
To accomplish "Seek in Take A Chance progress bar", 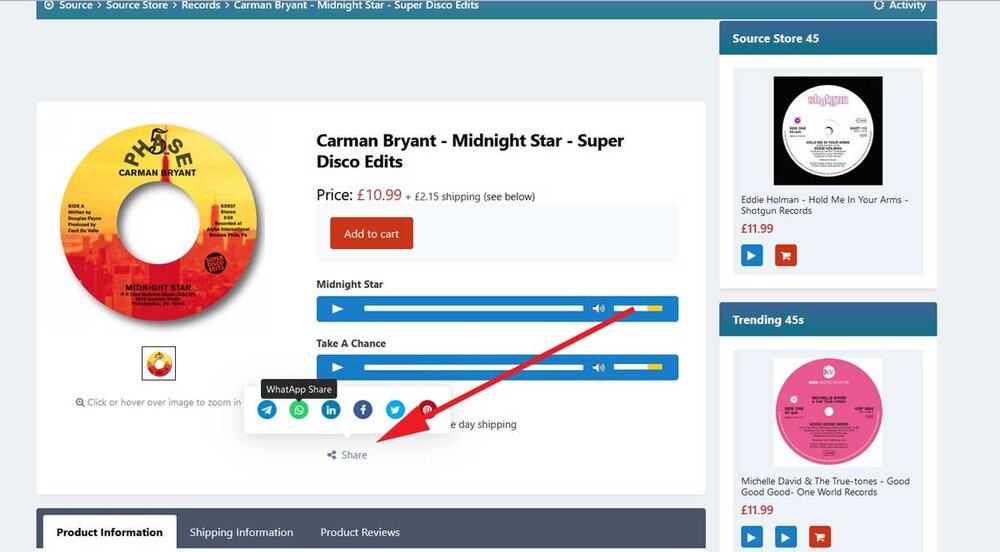I will (x=473, y=367).
